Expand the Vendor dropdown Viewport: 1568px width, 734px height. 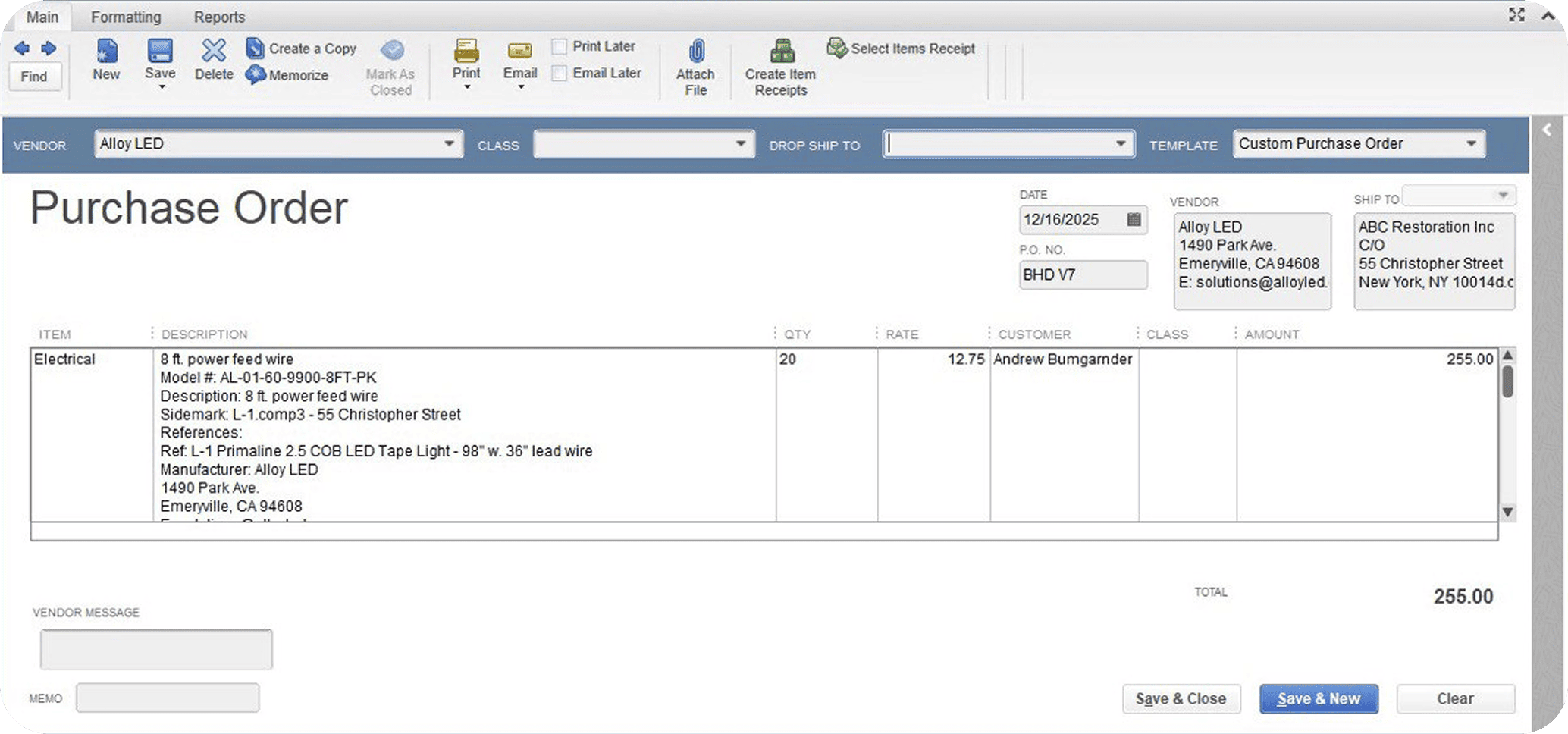(x=449, y=144)
